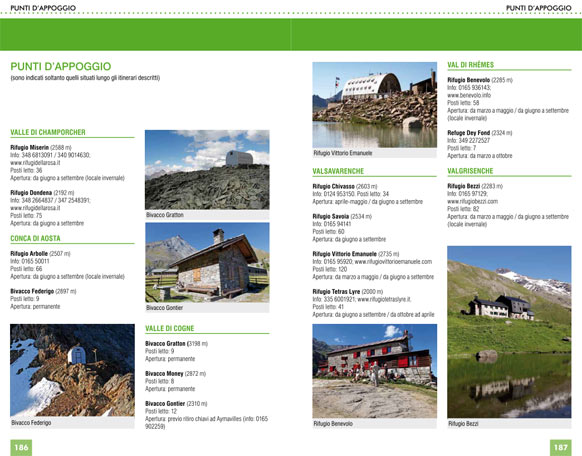The width and height of the screenshot is (582, 456).
Task: Select the Bivacco Federigo photo
Action: (x=72, y=370)
